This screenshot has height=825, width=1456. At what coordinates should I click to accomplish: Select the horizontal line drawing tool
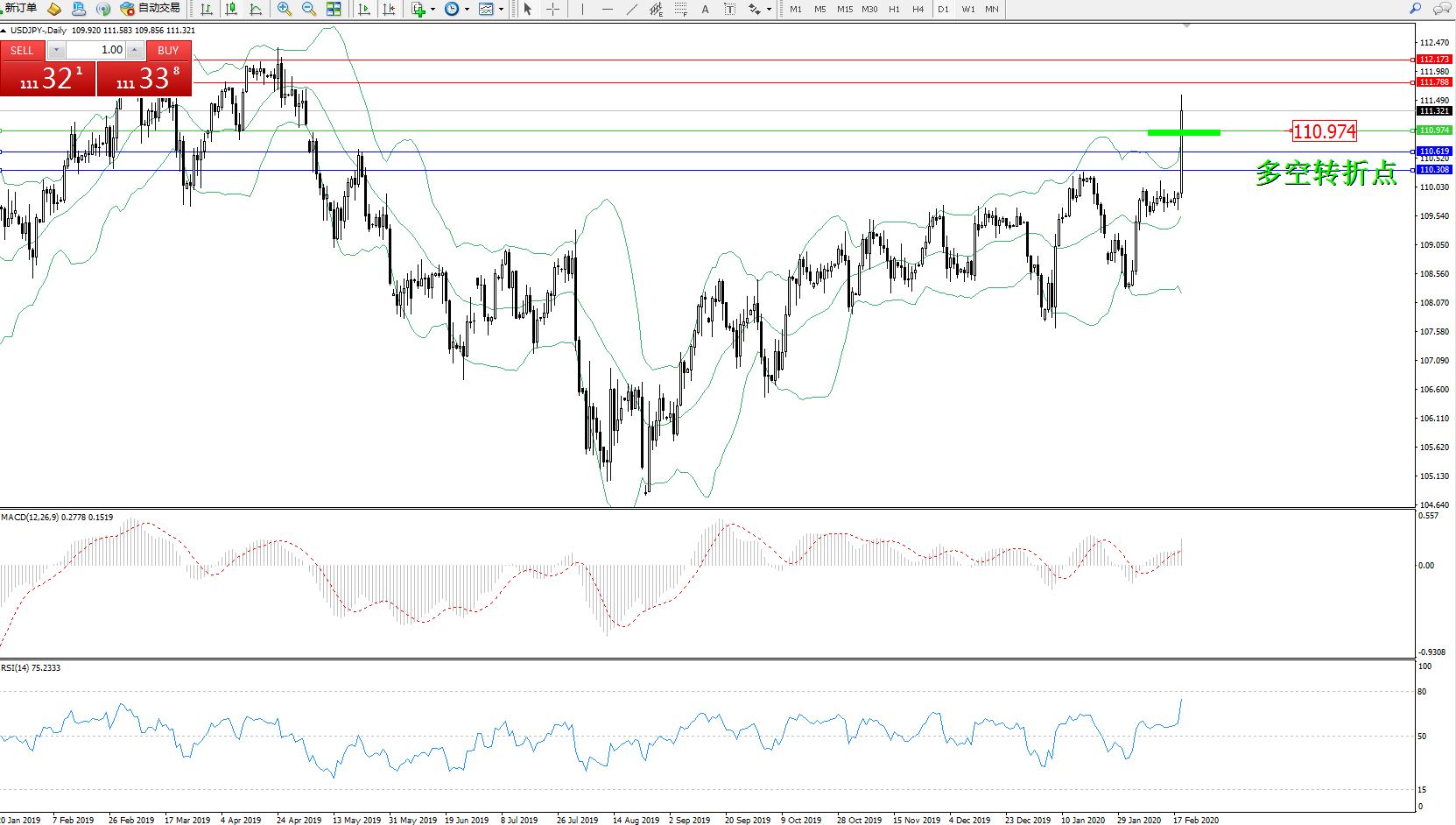coord(607,9)
